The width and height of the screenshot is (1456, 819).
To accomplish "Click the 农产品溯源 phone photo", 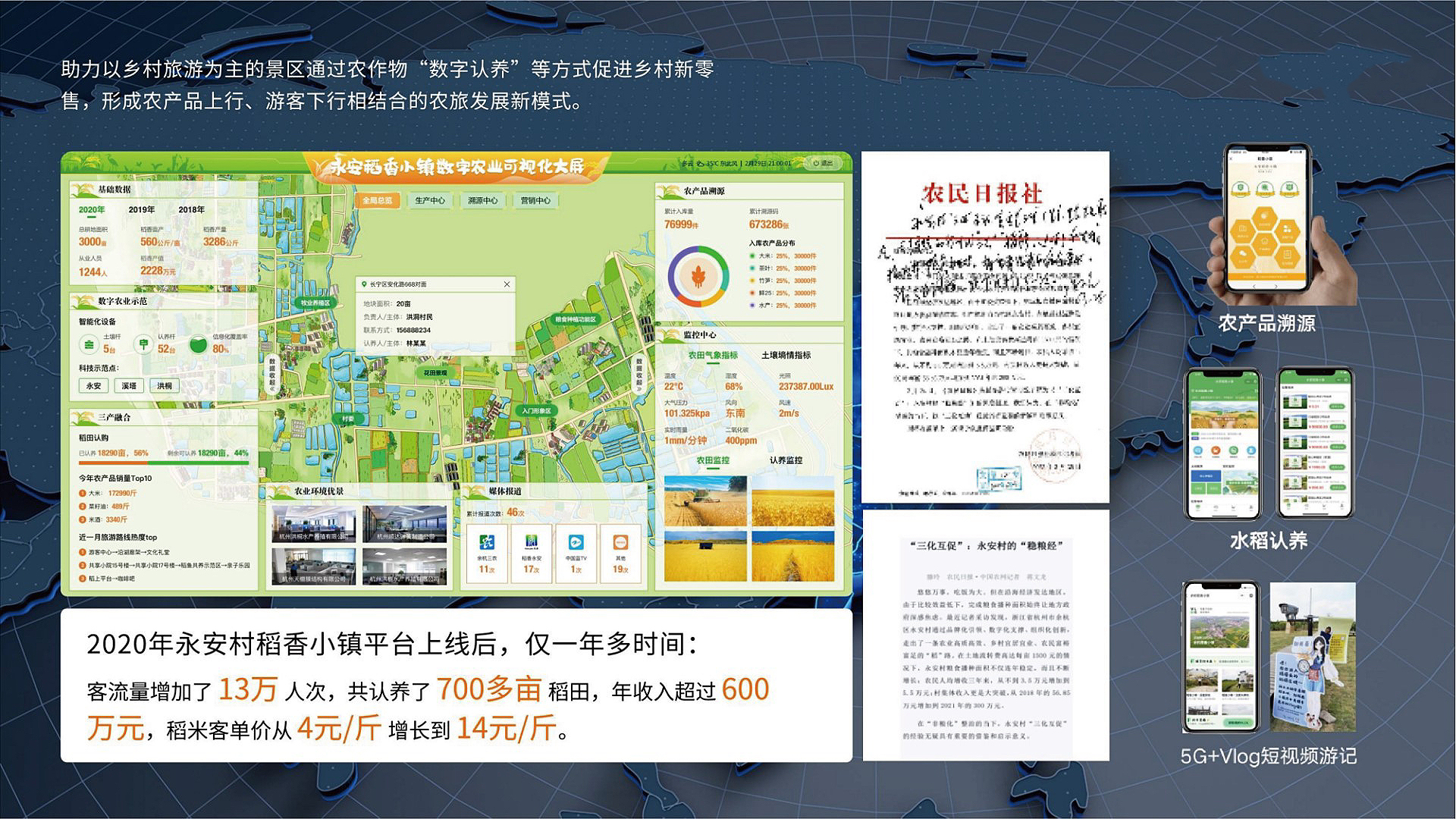I will (x=1282, y=224).
